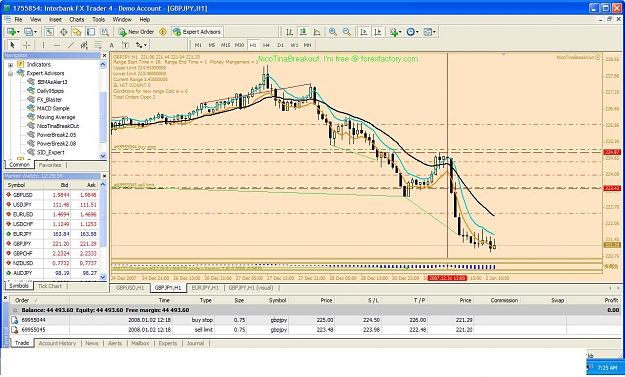This screenshot has width=625, height=377.
Task: Select the crosshair tool
Action: (x=26, y=45)
